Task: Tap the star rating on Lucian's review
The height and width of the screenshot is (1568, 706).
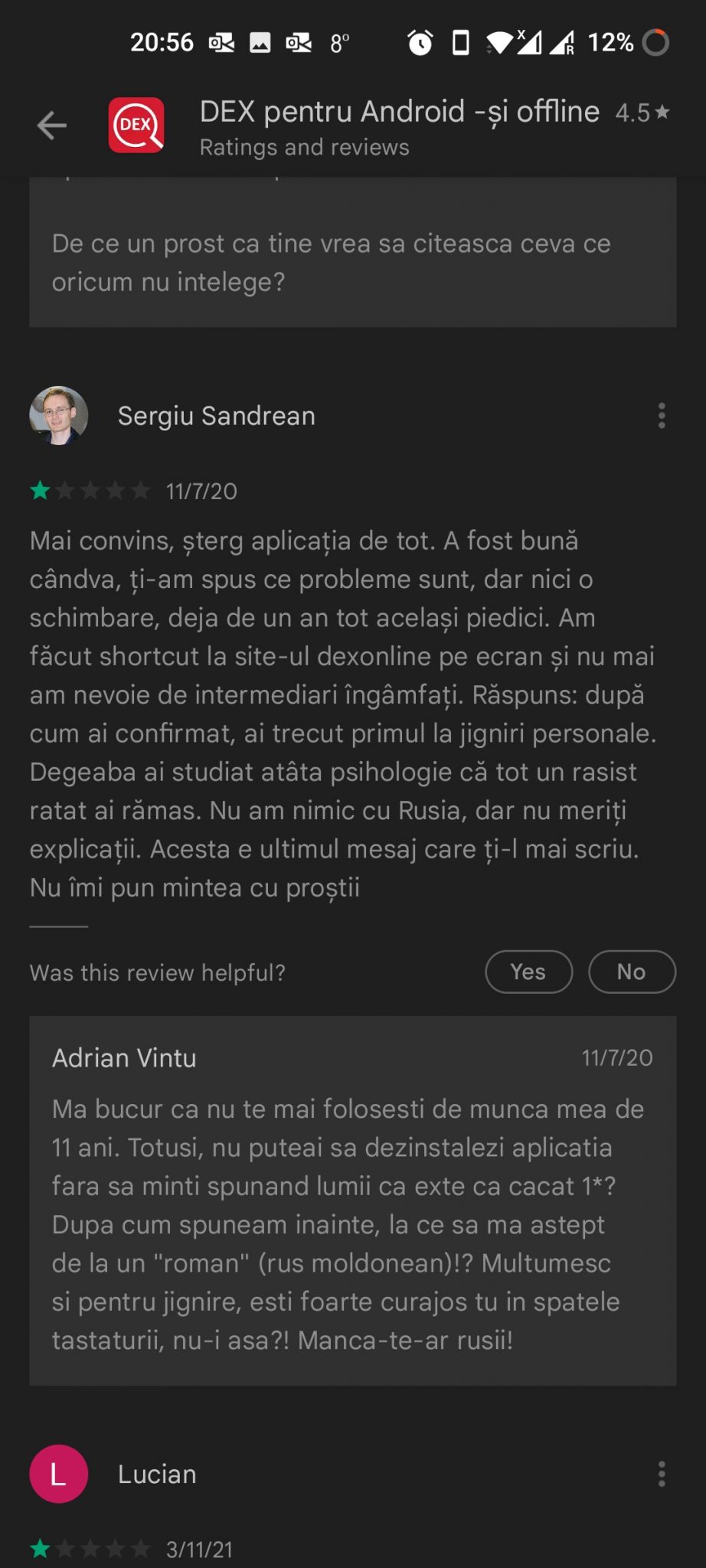Action: click(90, 1549)
